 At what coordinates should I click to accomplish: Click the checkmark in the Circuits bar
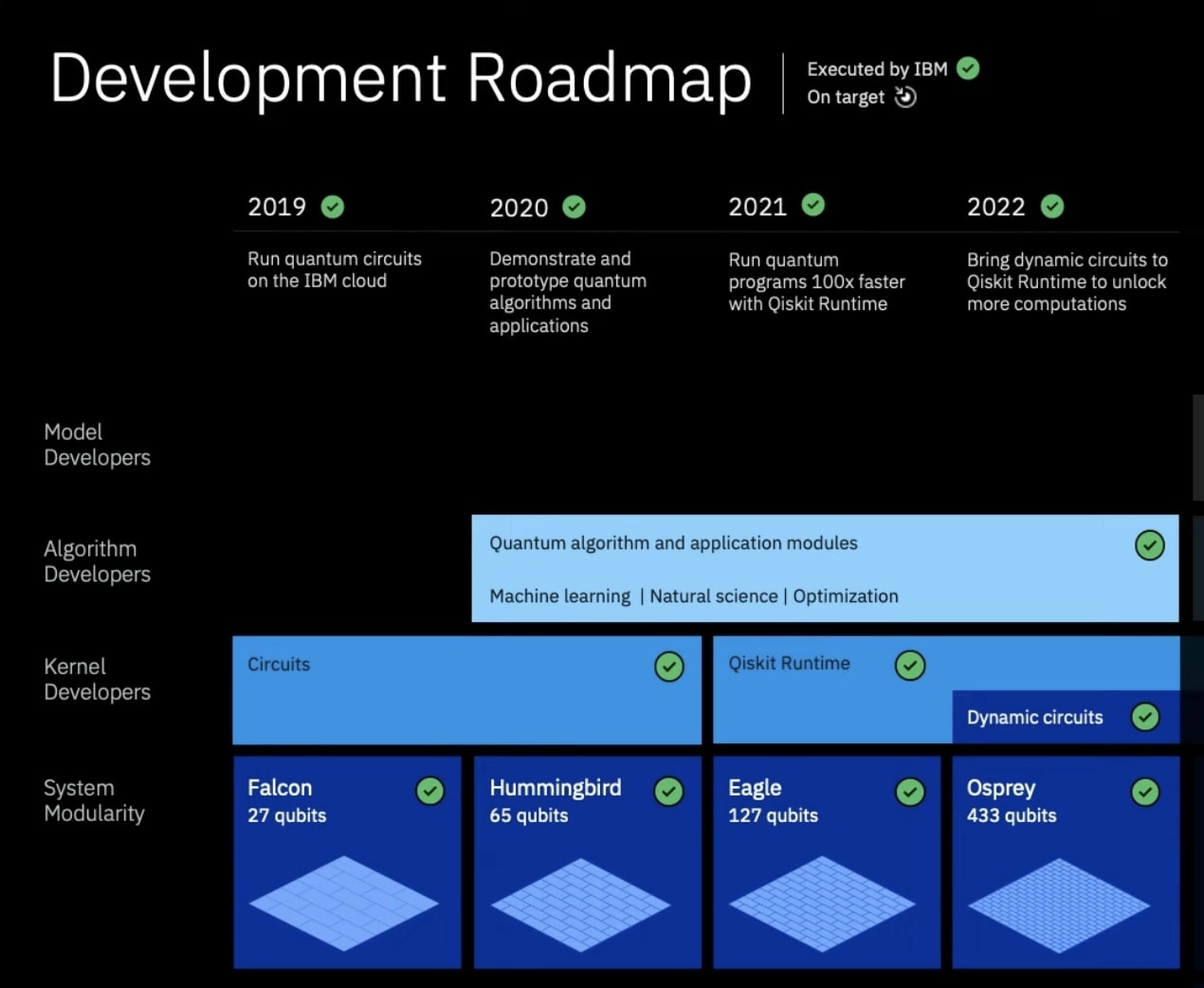[x=669, y=667]
